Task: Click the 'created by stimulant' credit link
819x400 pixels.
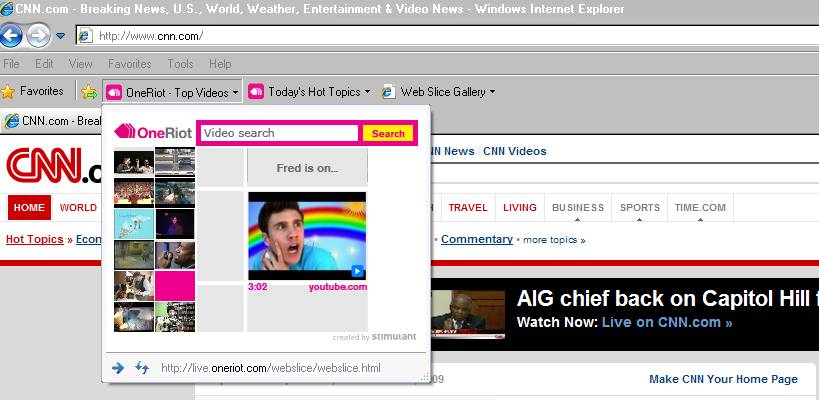Action: (375, 337)
